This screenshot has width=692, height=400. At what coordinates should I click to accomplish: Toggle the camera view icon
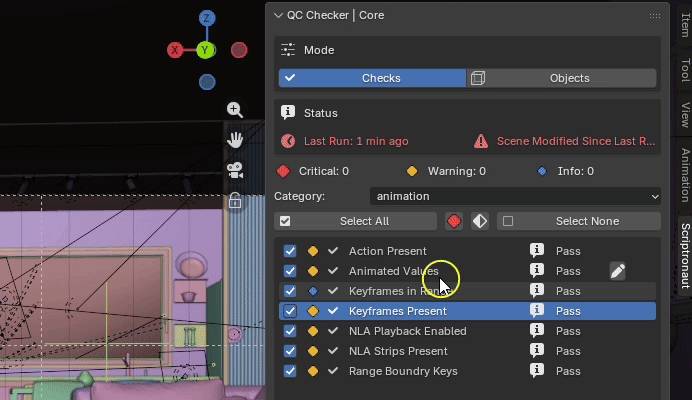235,170
